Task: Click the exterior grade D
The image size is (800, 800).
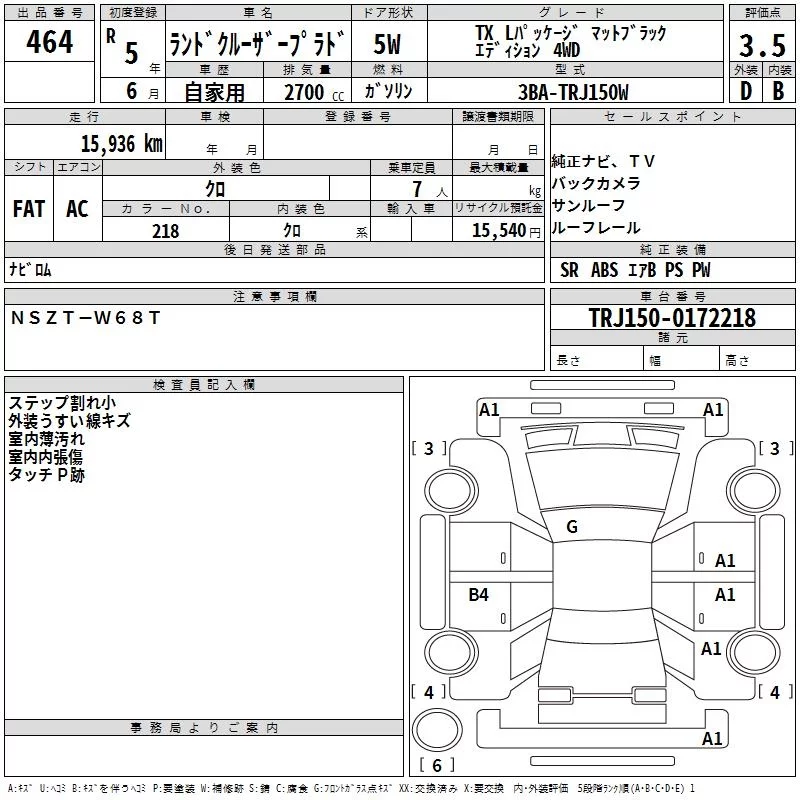Action: pos(745,91)
